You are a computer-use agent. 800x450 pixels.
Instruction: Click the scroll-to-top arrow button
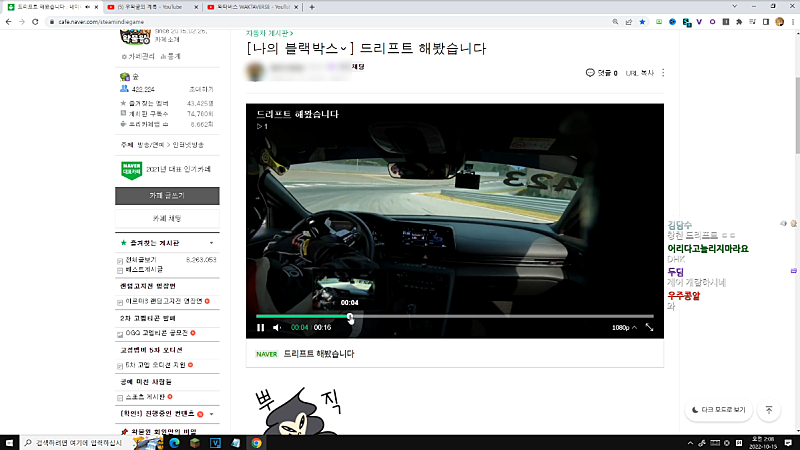769,410
